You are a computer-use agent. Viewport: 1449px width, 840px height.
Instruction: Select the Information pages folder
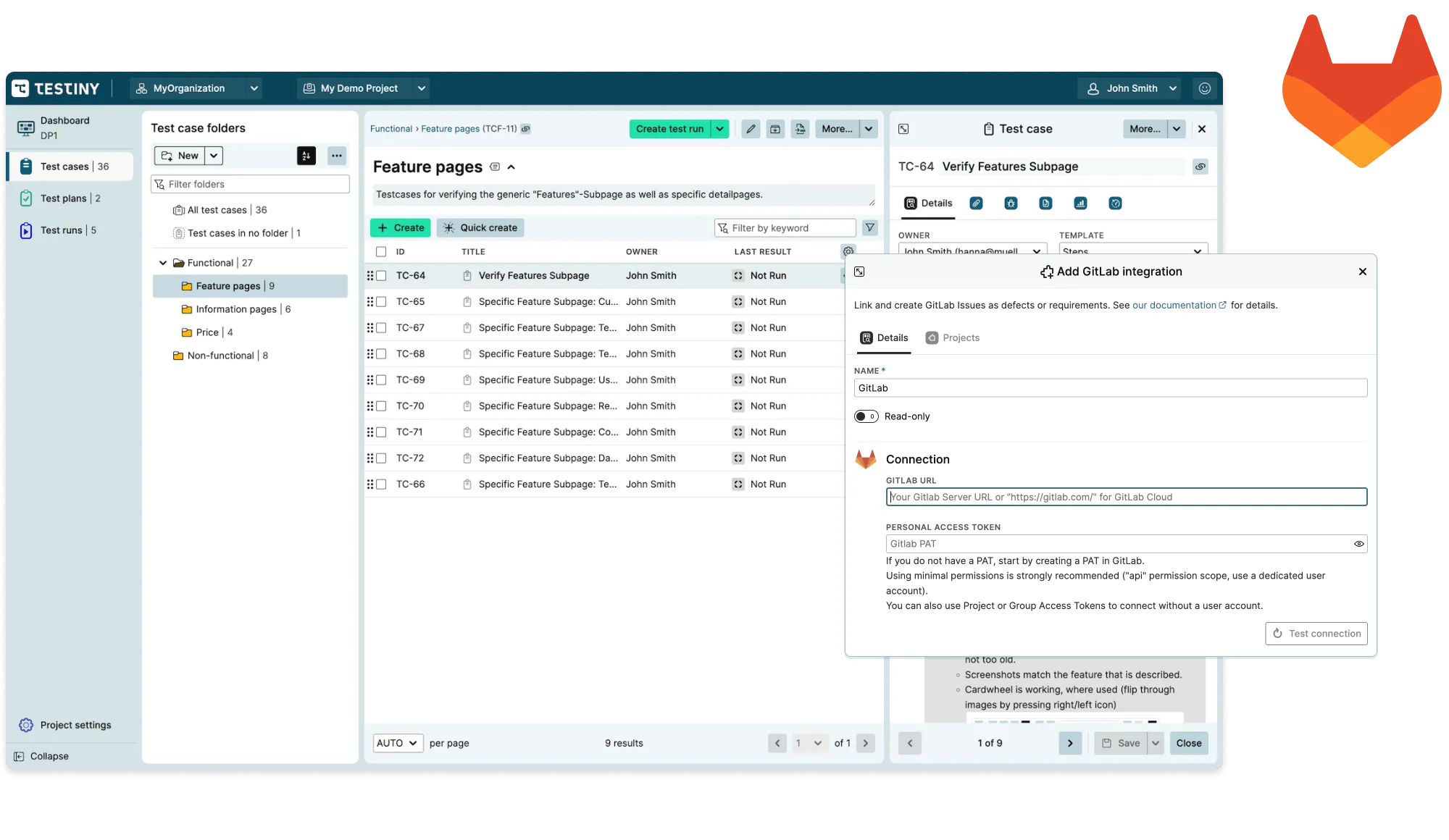[236, 309]
